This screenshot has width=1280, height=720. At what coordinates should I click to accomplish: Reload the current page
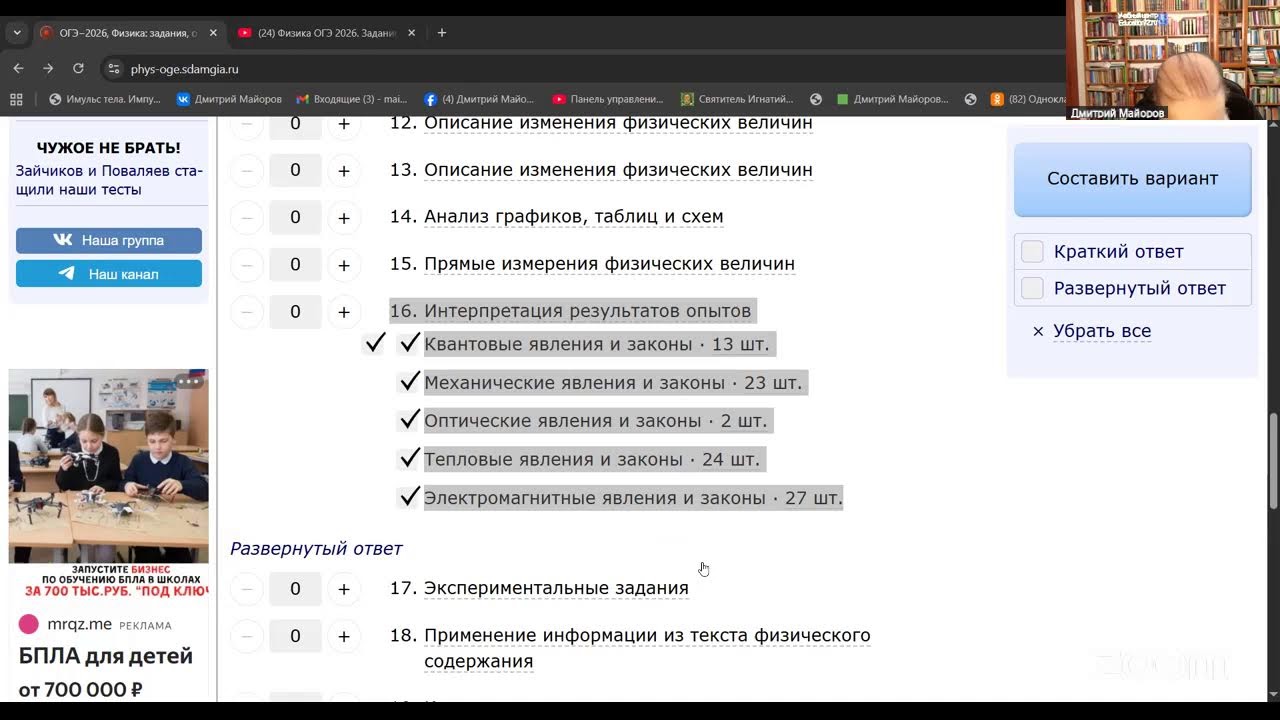click(x=78, y=69)
